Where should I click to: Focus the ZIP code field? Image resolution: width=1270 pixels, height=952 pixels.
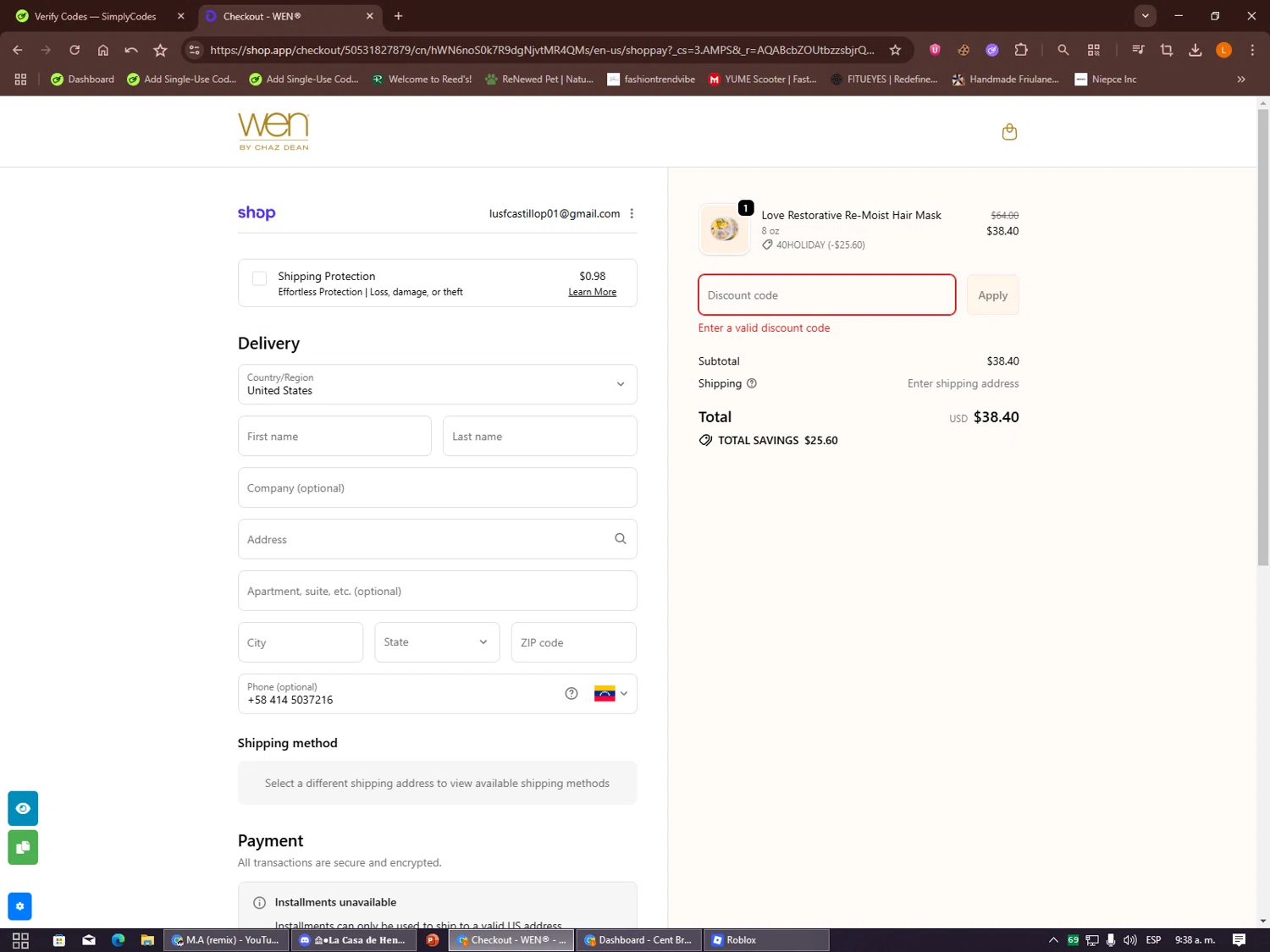[x=573, y=642]
